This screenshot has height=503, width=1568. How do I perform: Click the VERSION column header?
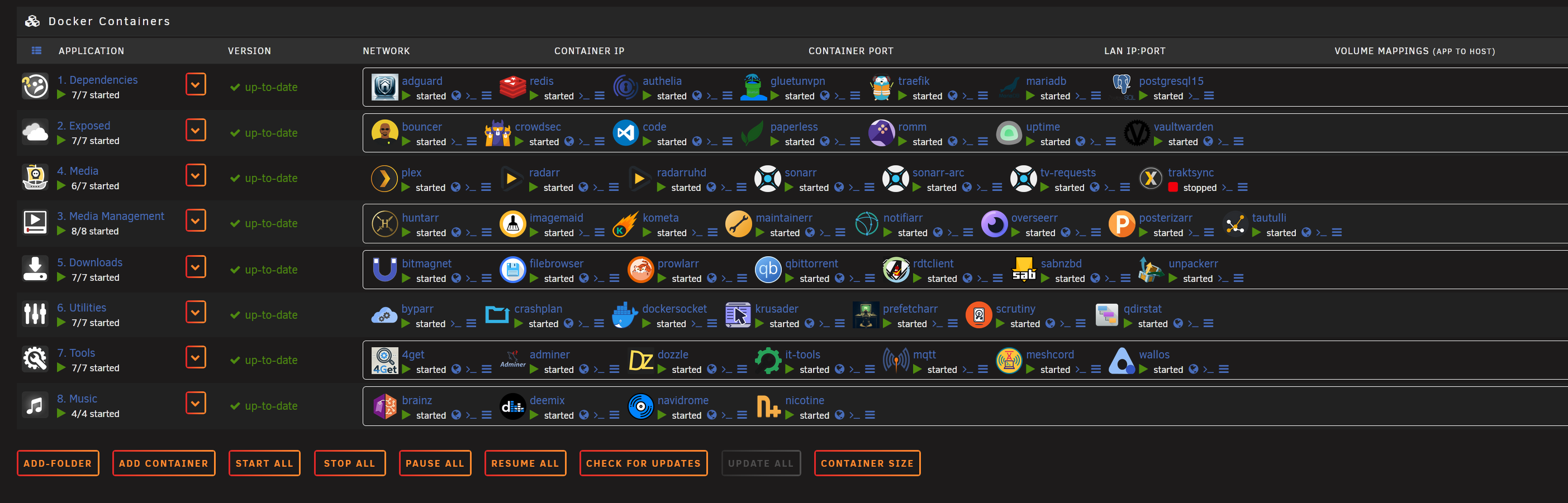point(250,51)
